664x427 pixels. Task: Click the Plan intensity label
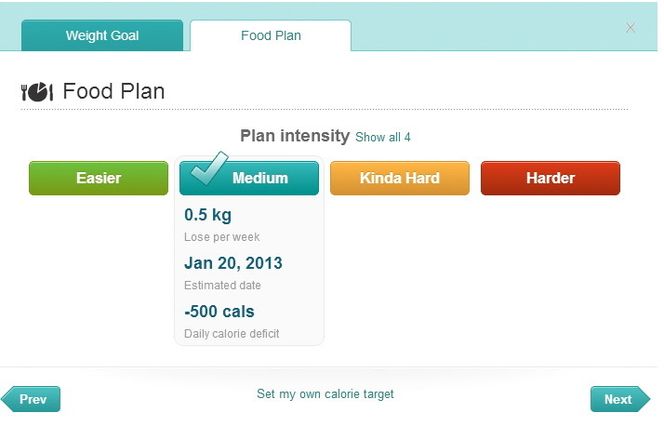click(x=295, y=136)
